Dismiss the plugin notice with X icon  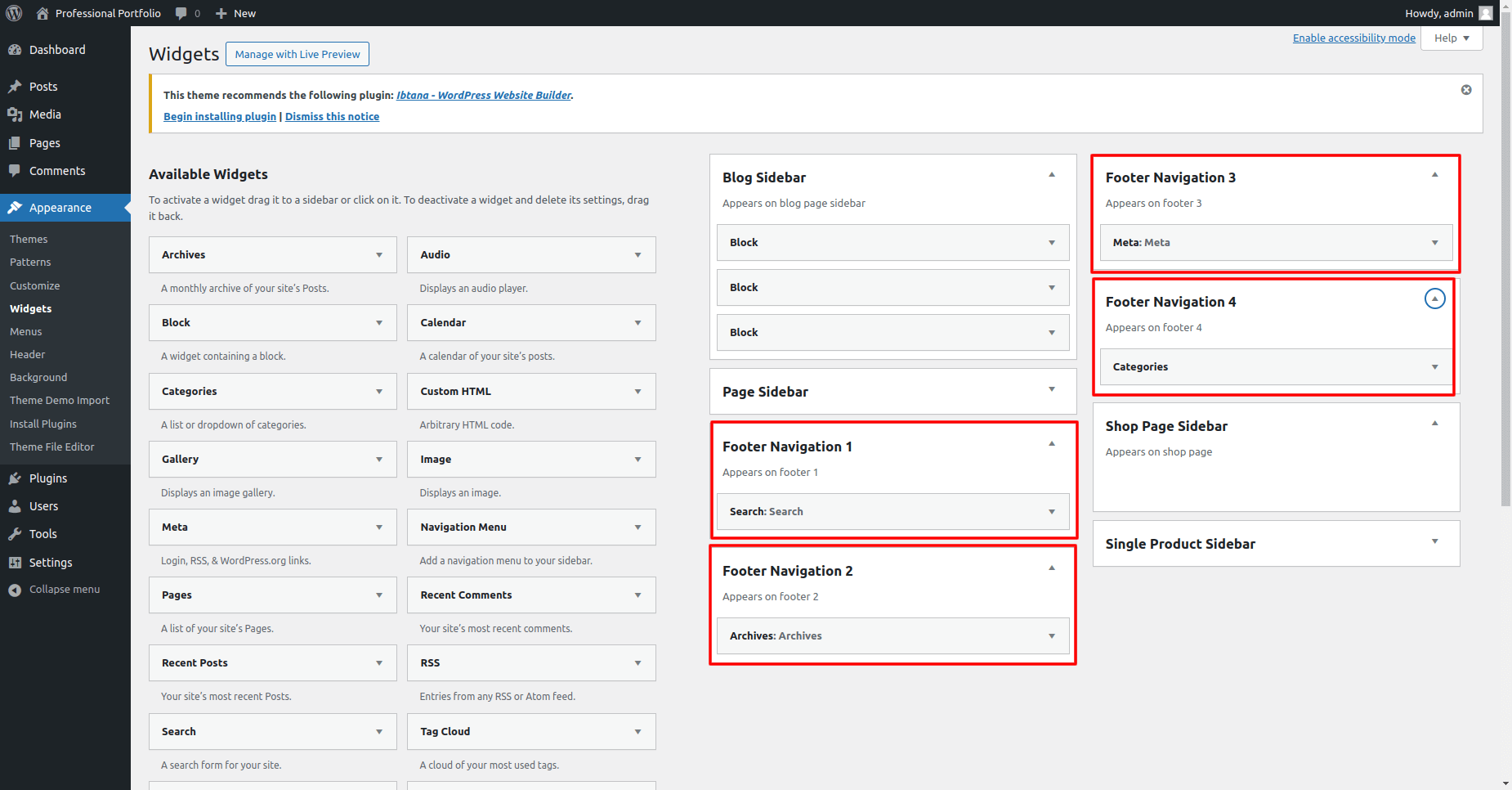pyautogui.click(x=1466, y=90)
